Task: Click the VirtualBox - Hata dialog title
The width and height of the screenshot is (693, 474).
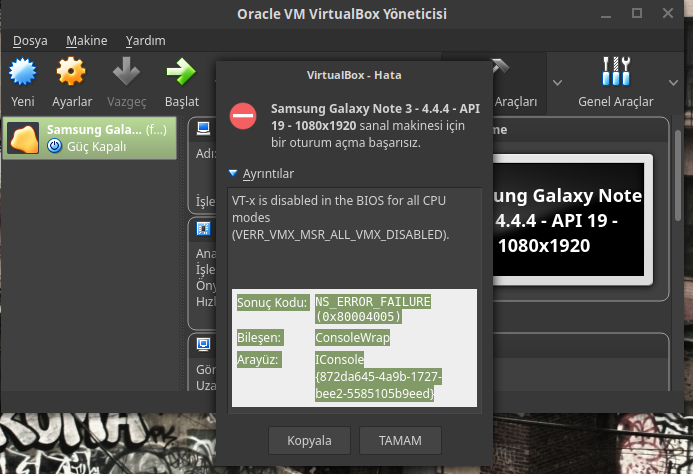Action: (x=354, y=75)
